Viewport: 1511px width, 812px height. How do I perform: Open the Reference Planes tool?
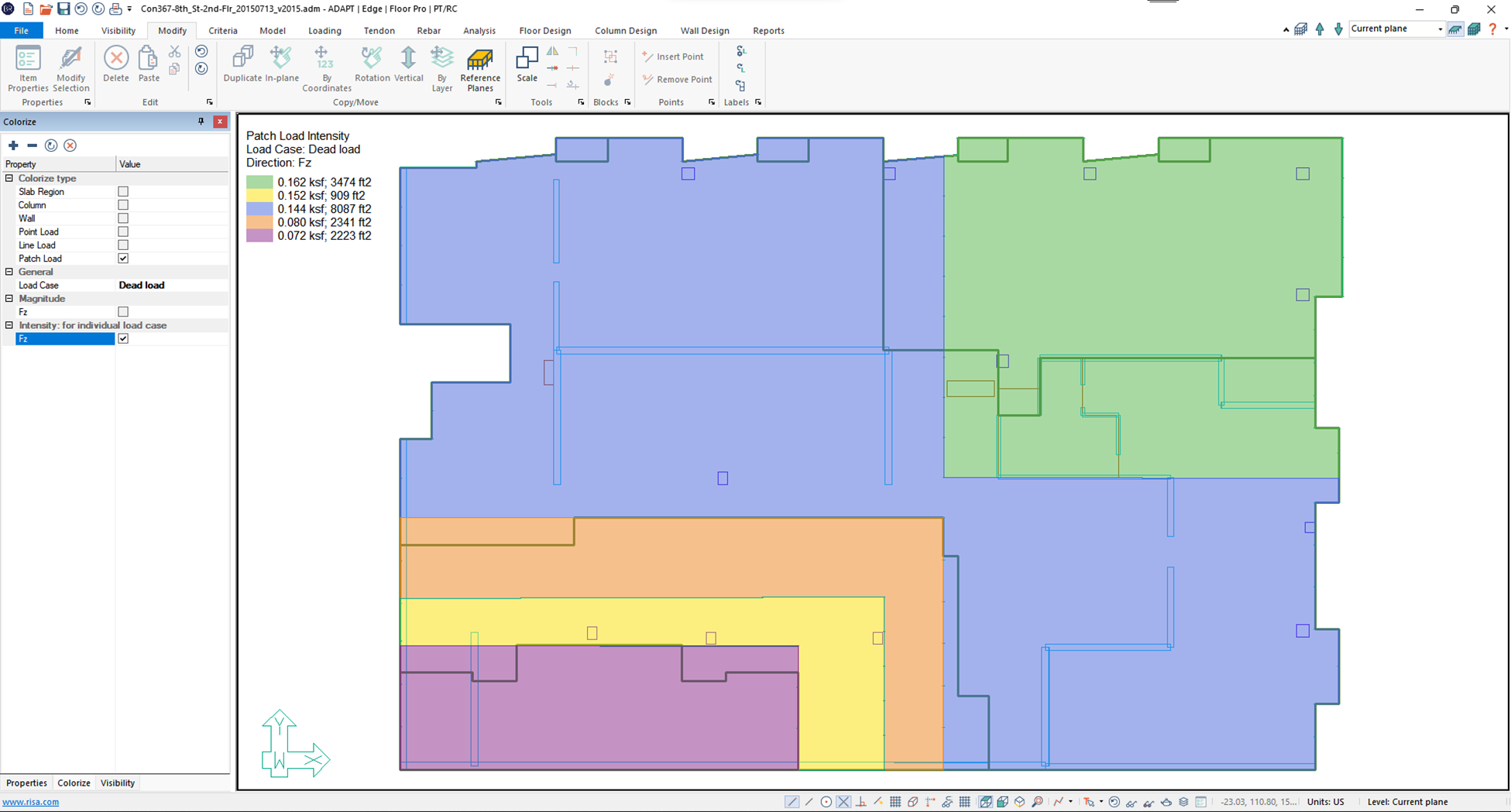pyautogui.click(x=480, y=60)
